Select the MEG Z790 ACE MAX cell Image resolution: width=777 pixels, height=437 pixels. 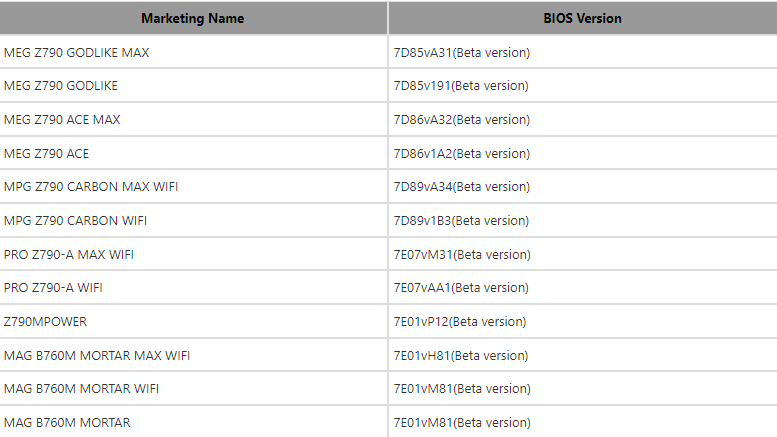pos(193,120)
